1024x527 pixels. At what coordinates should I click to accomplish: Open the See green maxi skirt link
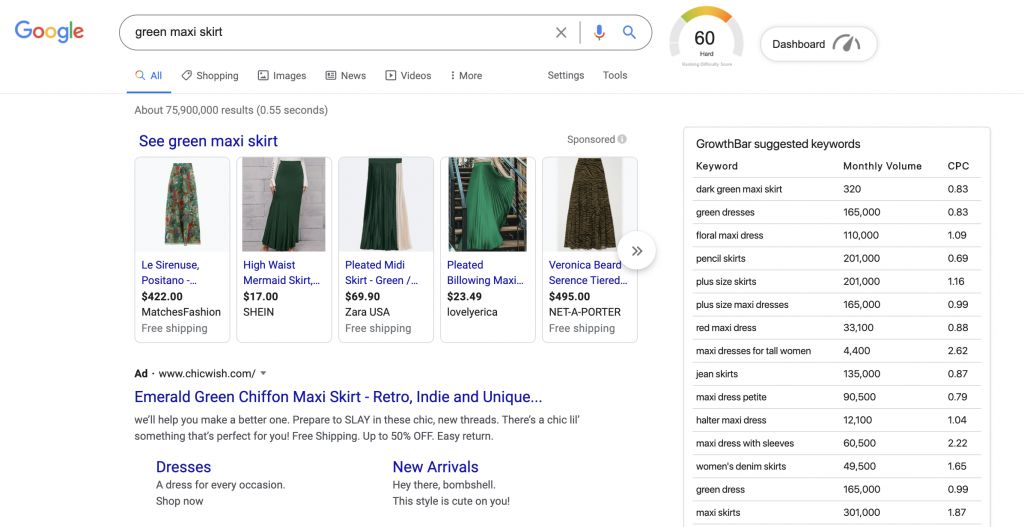coord(208,141)
